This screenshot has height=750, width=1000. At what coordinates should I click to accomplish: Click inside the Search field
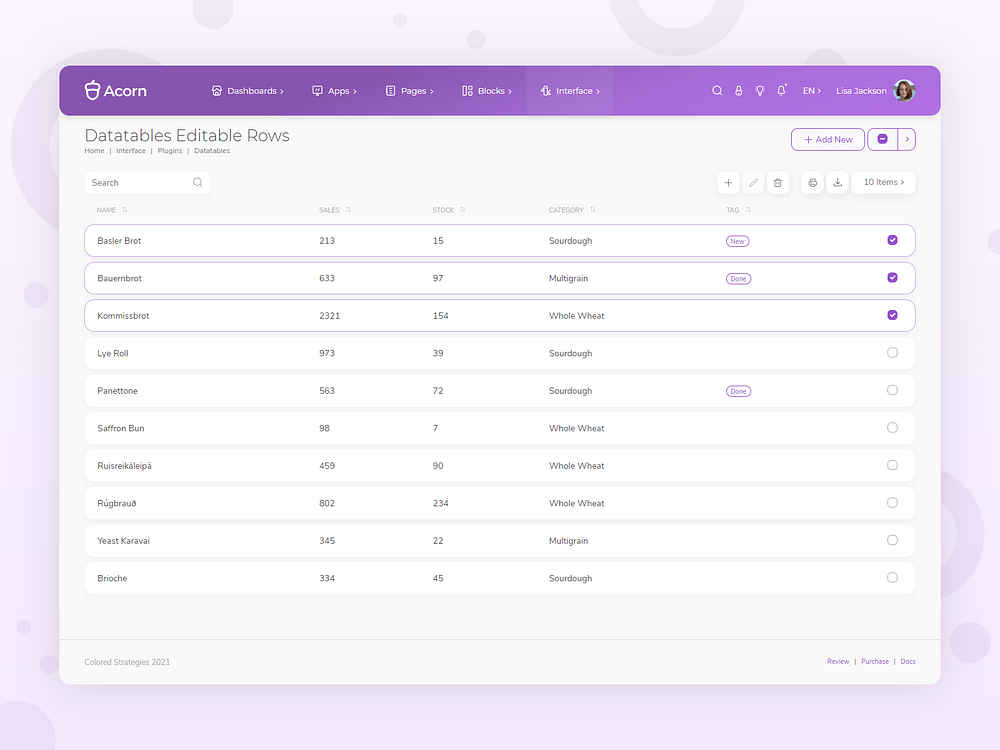point(140,182)
